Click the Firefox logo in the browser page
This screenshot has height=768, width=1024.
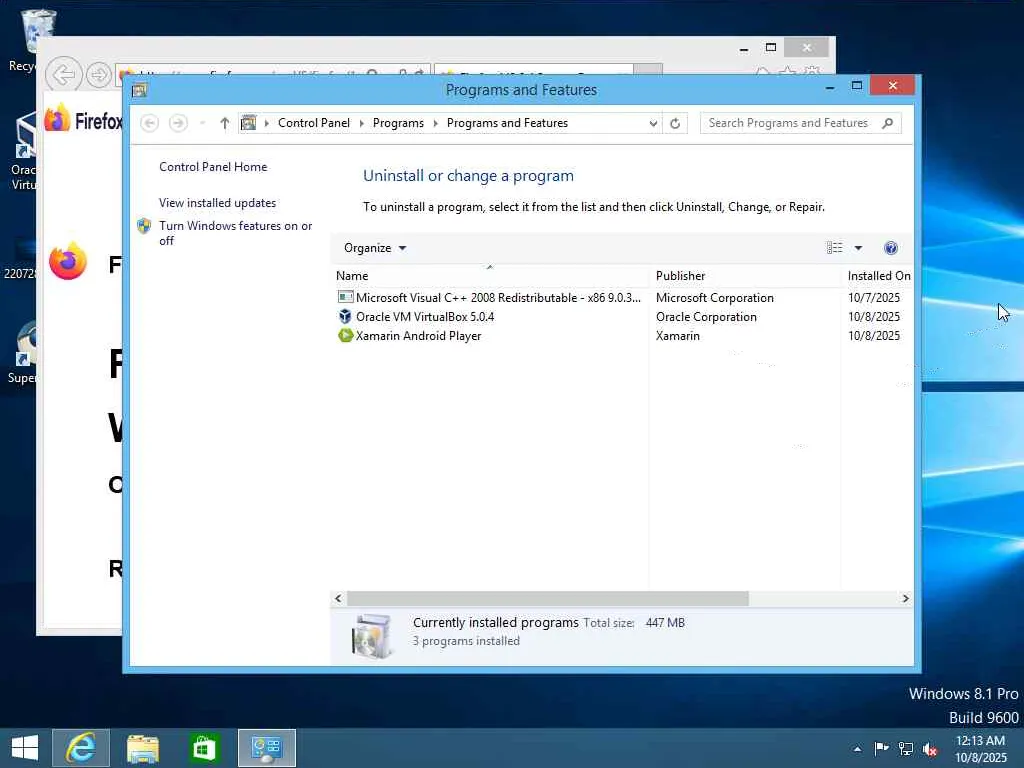pos(68,262)
